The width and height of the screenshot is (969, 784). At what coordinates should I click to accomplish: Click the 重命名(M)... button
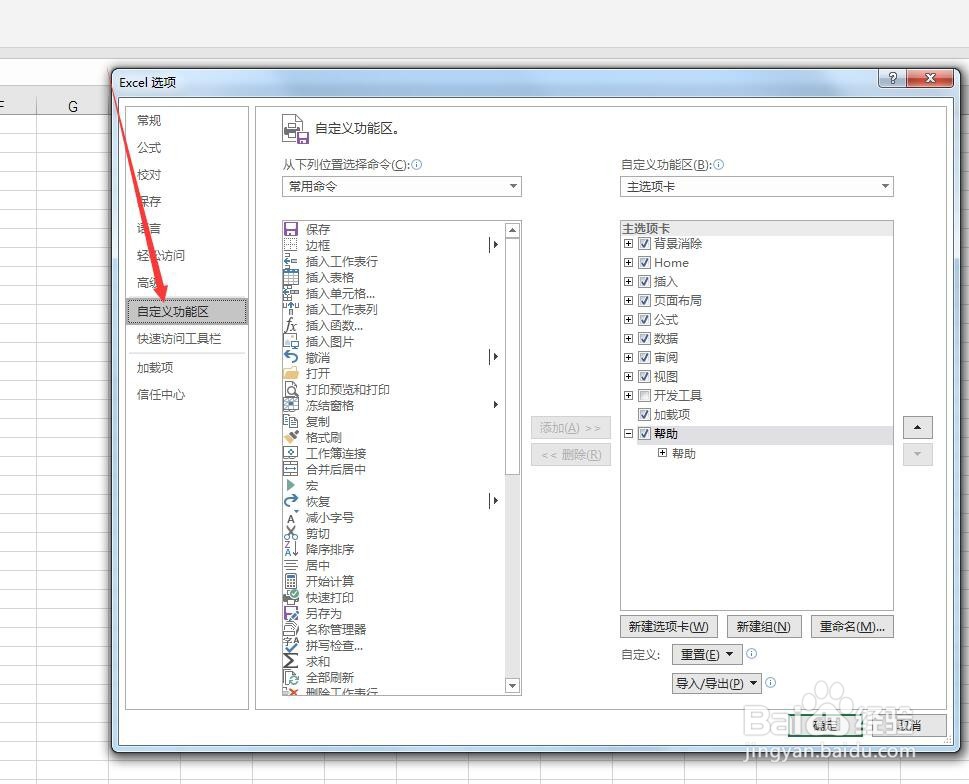coord(852,626)
